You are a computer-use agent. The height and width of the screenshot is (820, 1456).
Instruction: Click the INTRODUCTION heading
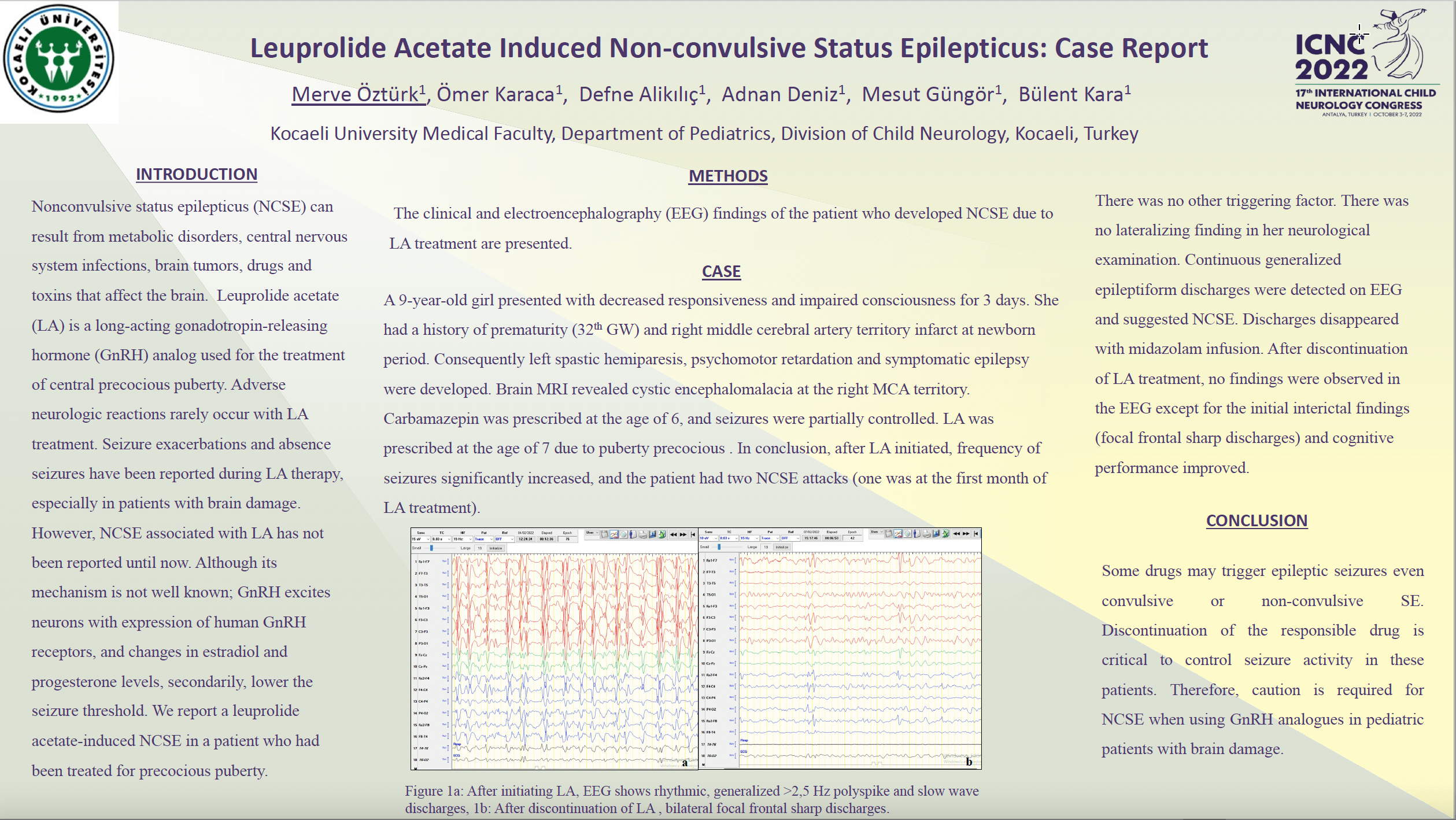197,174
